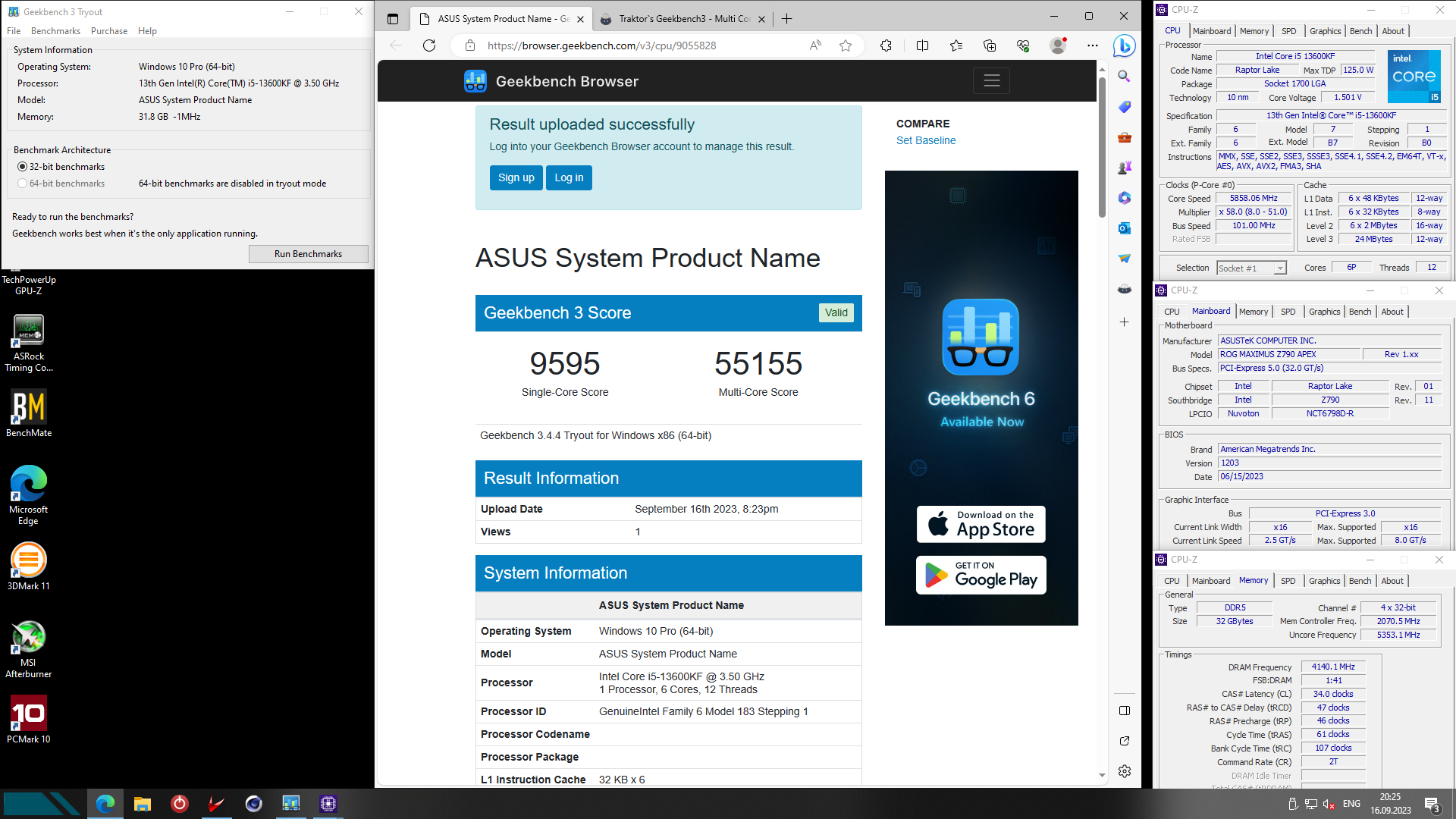1456x819 pixels.
Task: Expand Geekbench Browser hamburger menu
Action: coord(991,80)
